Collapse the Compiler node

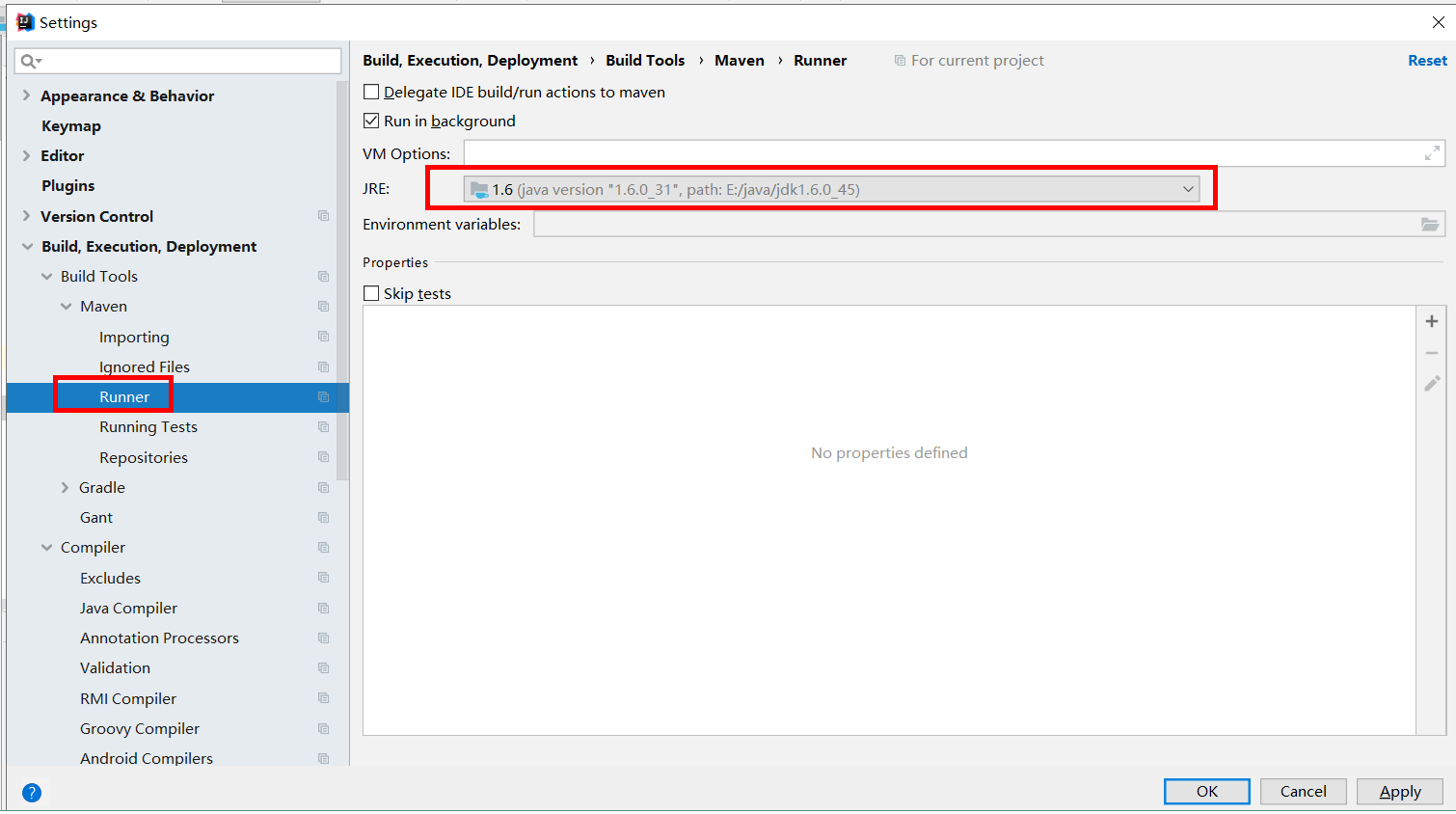(x=46, y=548)
